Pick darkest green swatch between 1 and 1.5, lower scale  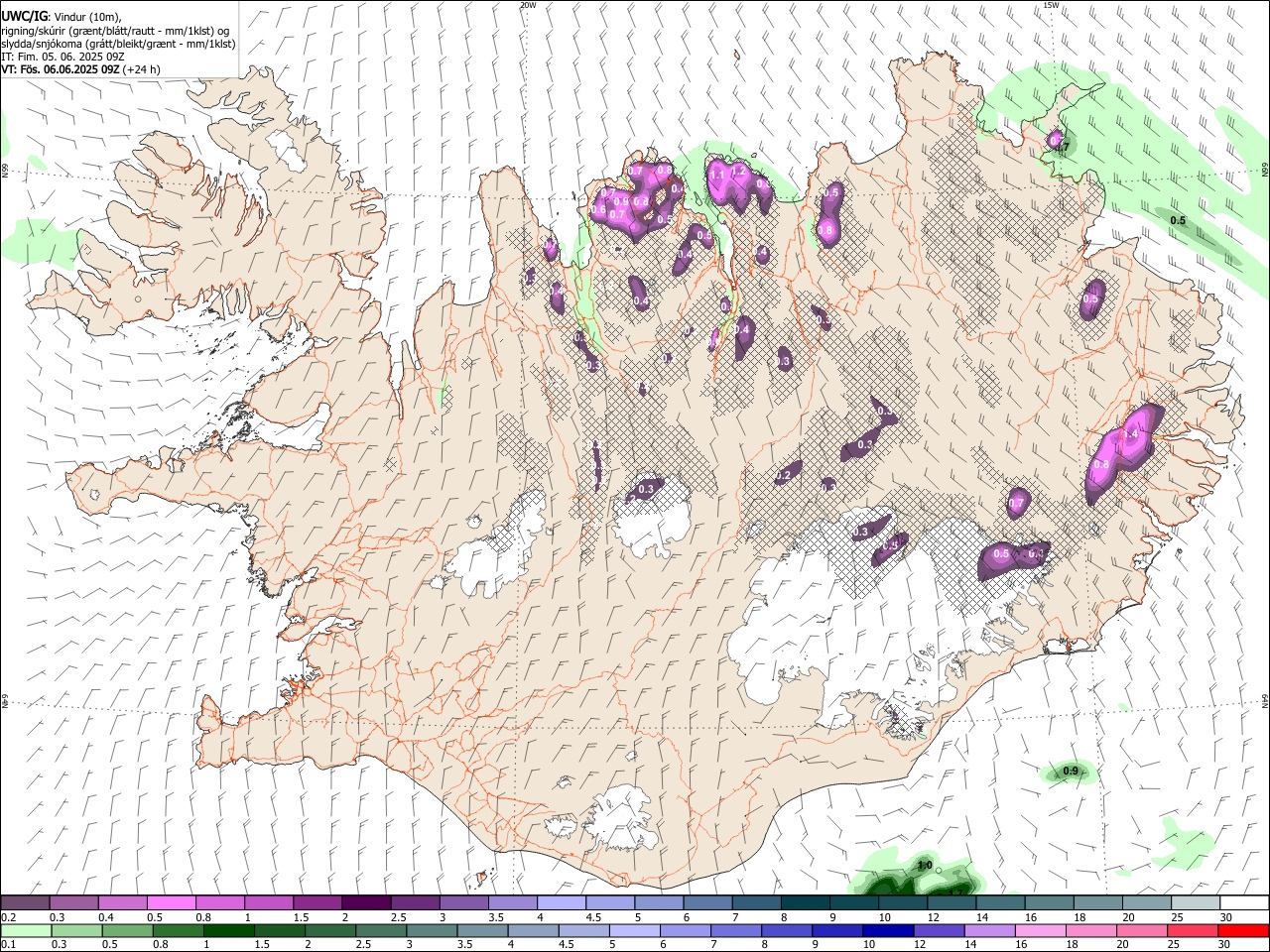coord(228,931)
